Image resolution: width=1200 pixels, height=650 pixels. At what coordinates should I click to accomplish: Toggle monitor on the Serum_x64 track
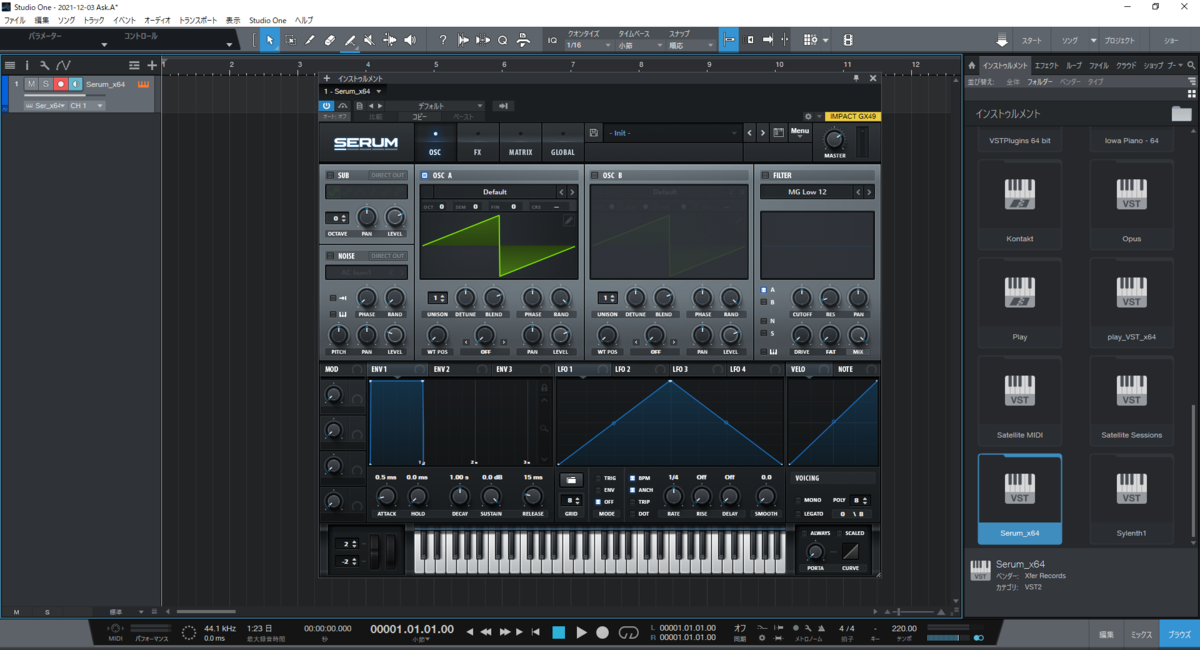(76, 84)
